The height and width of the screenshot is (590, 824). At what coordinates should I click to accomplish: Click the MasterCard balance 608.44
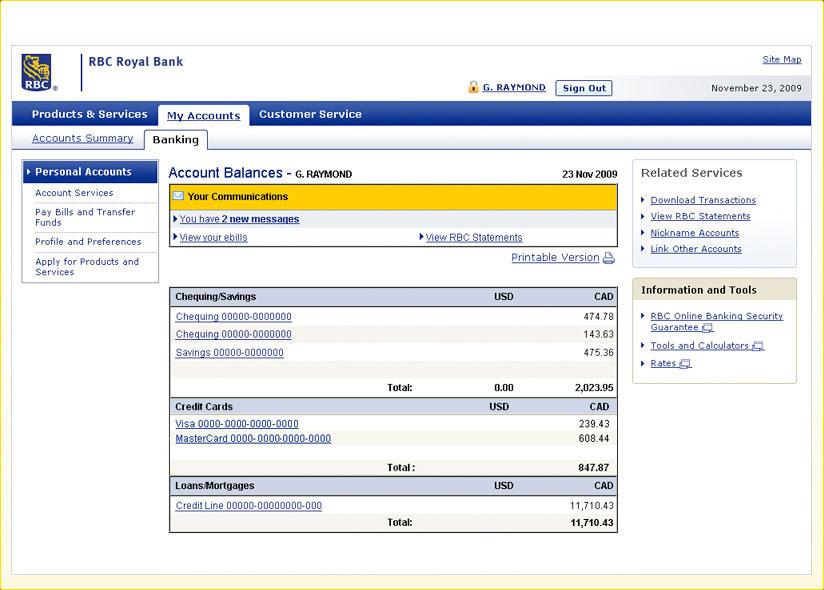(x=594, y=438)
